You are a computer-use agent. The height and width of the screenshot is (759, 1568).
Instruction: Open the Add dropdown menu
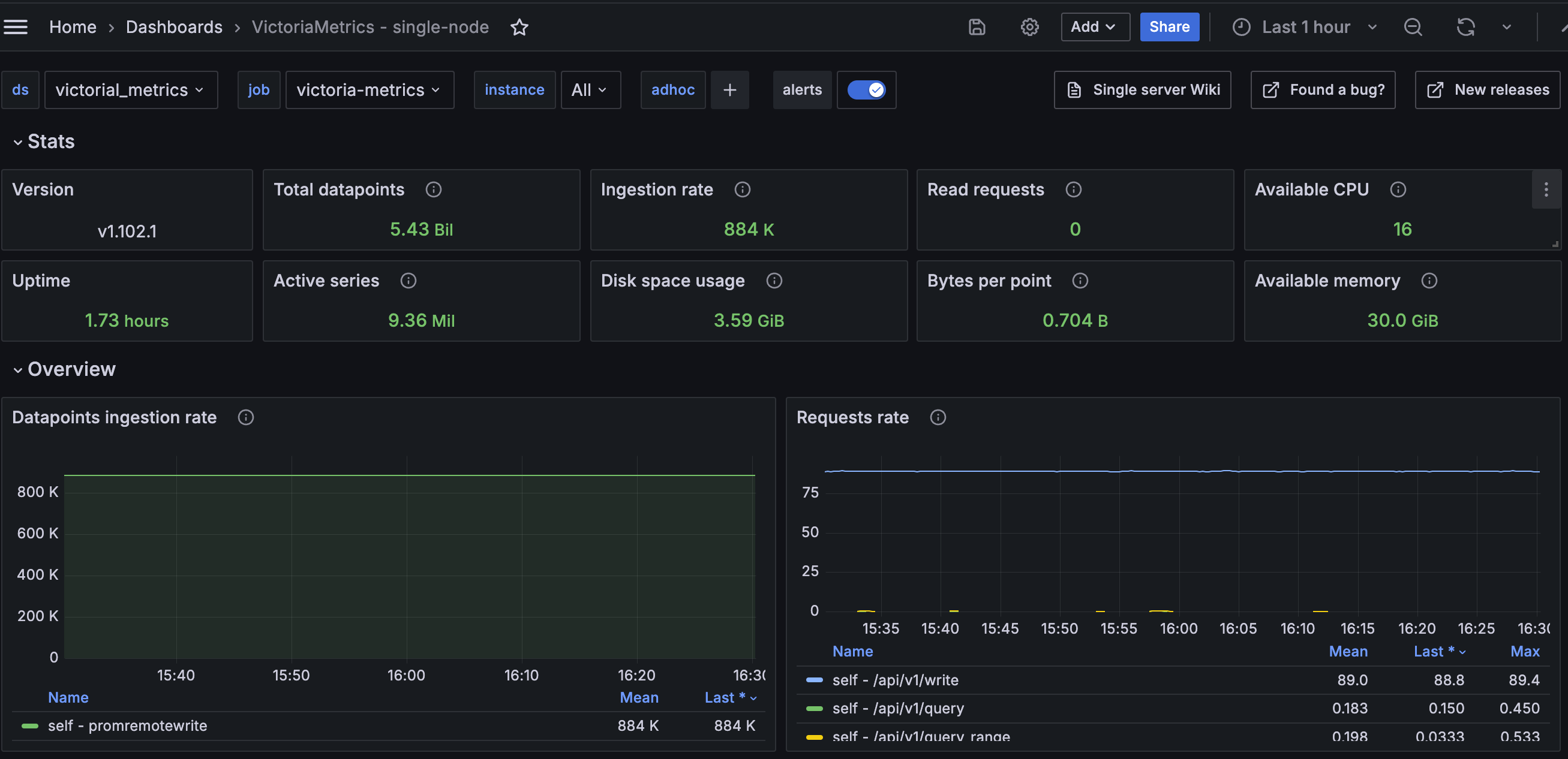pyautogui.click(x=1095, y=27)
